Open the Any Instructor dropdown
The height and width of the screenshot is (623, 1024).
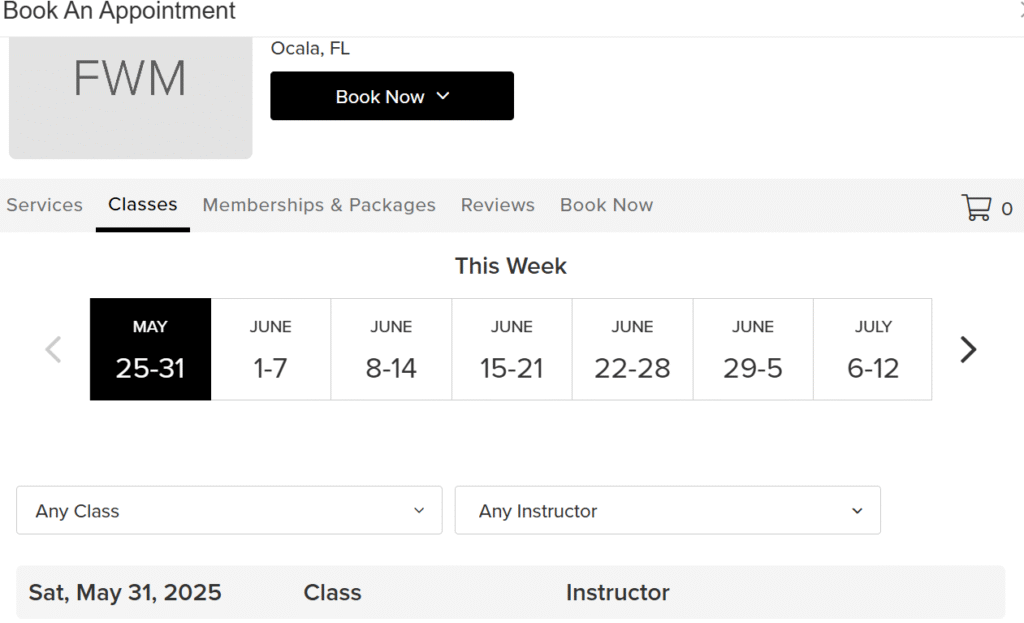pyautogui.click(x=667, y=510)
